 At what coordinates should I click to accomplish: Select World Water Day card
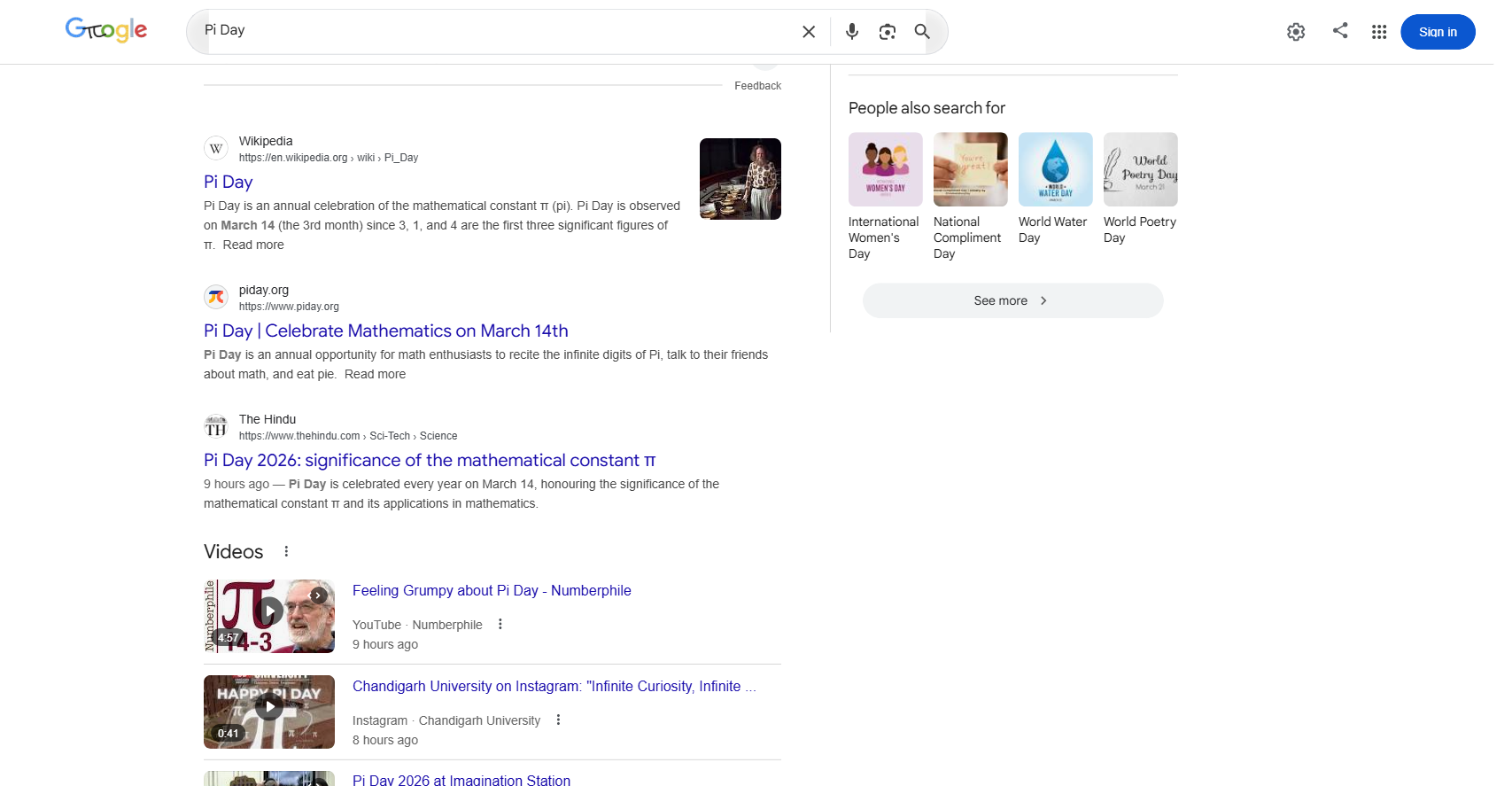coord(1056,189)
